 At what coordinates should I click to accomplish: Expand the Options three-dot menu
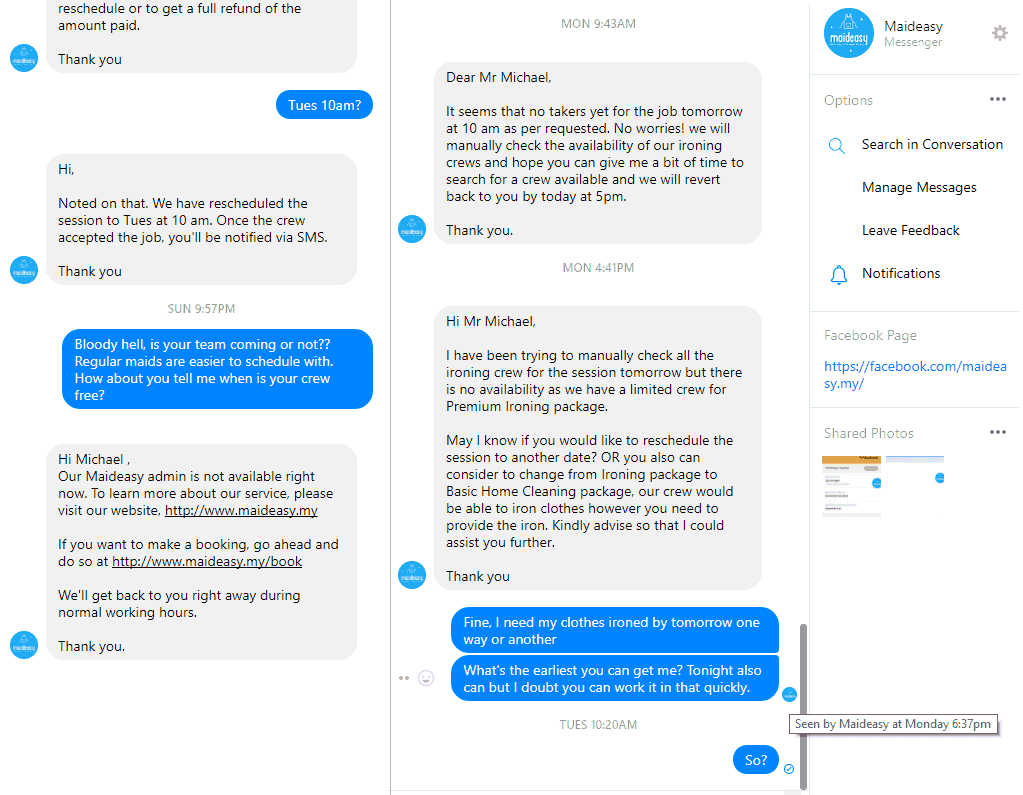click(x=998, y=100)
